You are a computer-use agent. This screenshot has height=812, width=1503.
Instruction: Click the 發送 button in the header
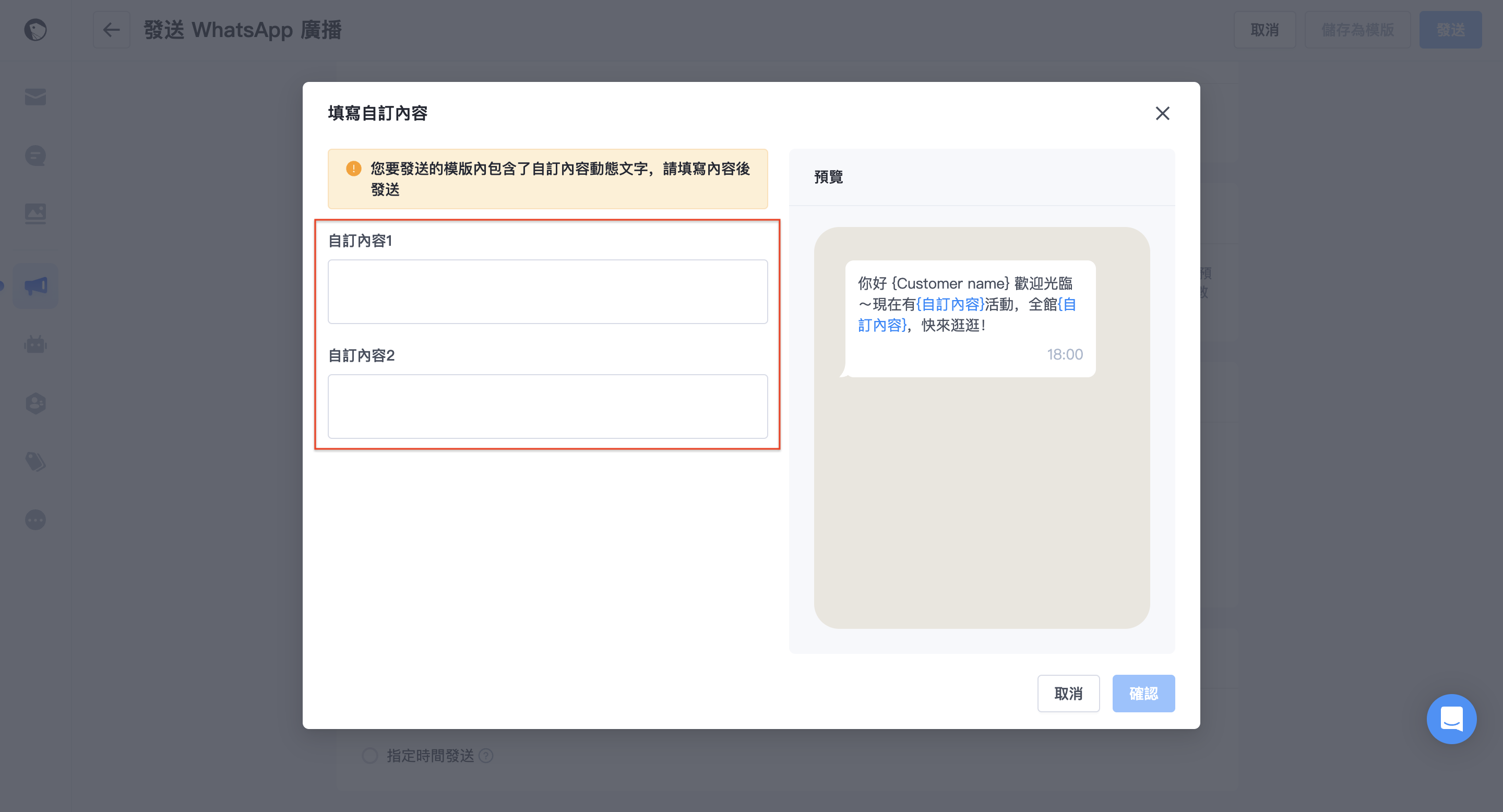(1450, 30)
